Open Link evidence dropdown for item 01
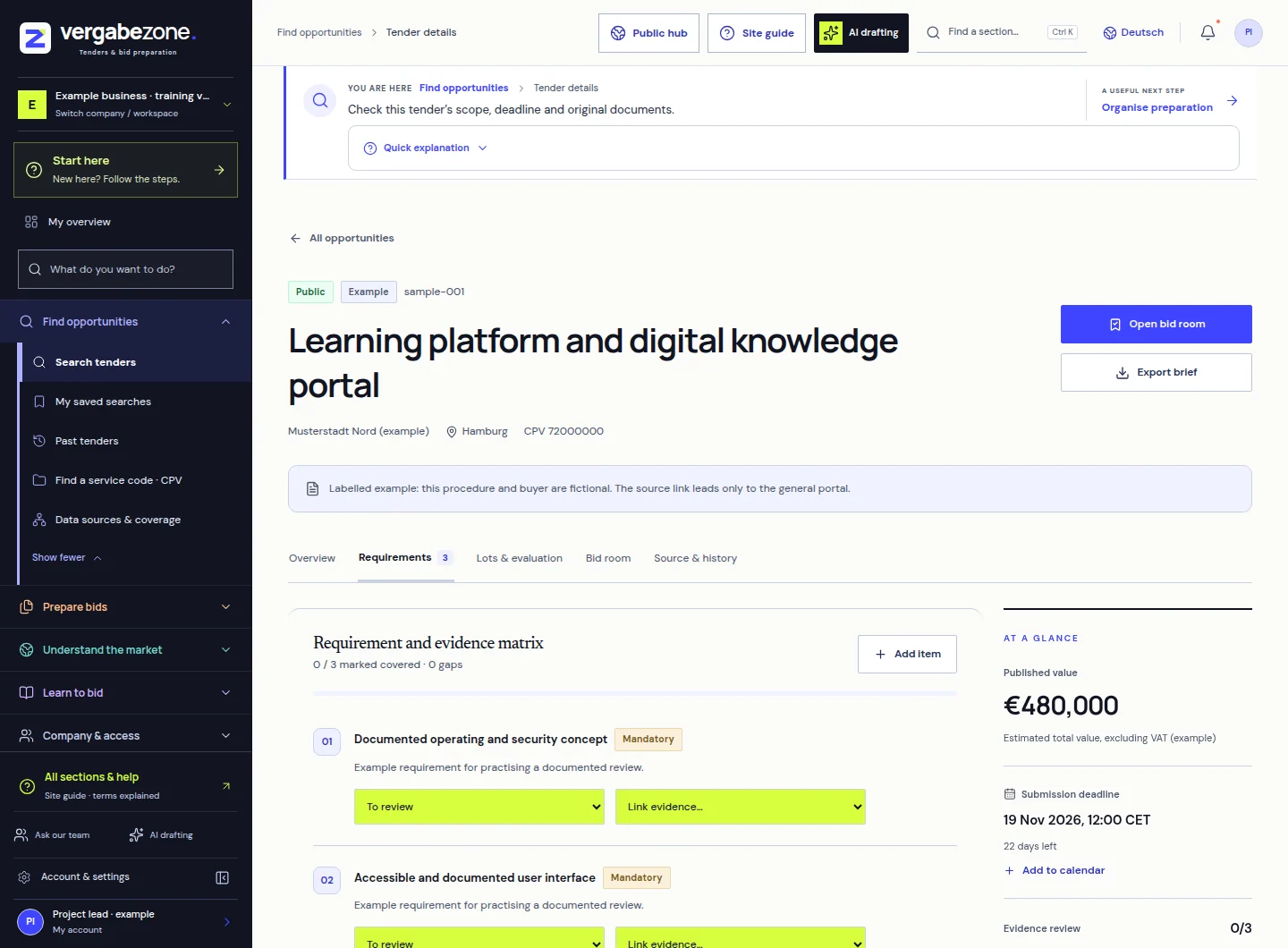Viewport: 1288px width, 948px height. 741,807
